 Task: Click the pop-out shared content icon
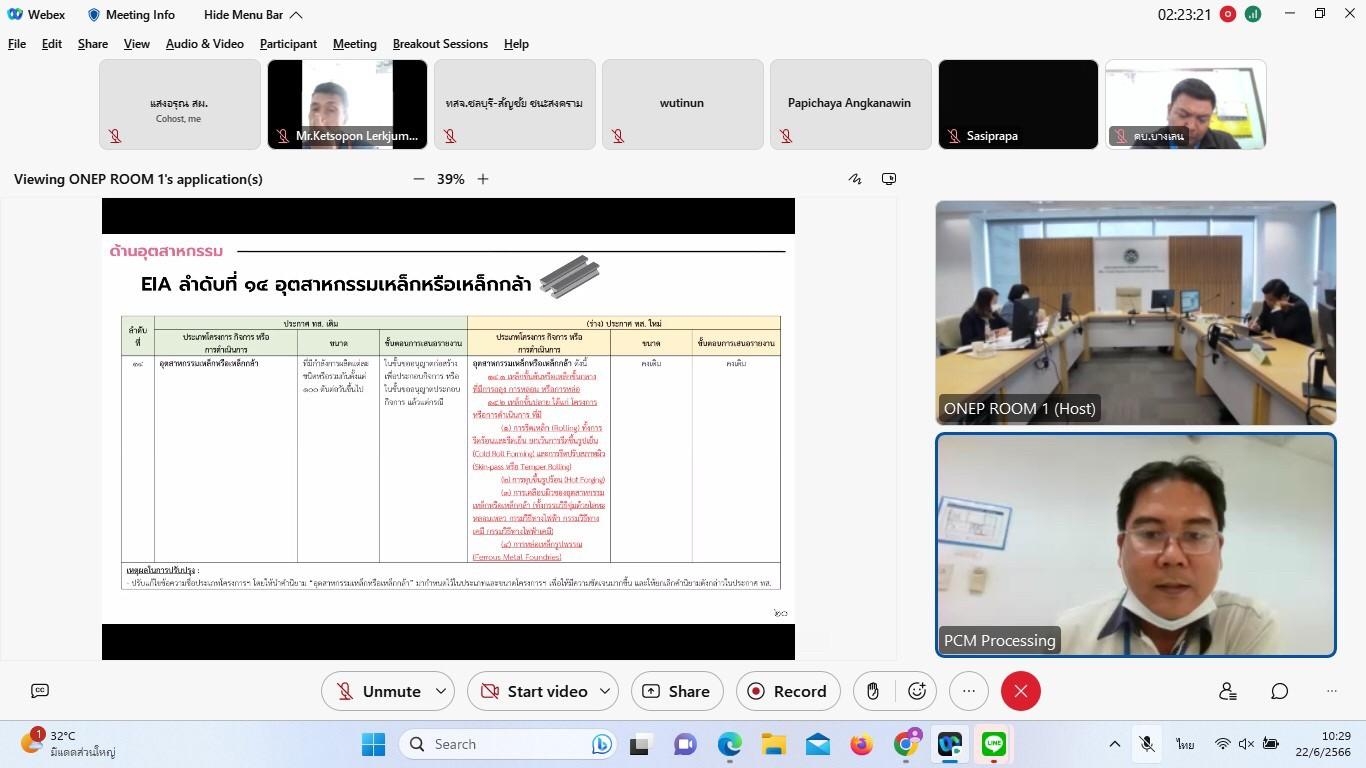click(x=889, y=179)
